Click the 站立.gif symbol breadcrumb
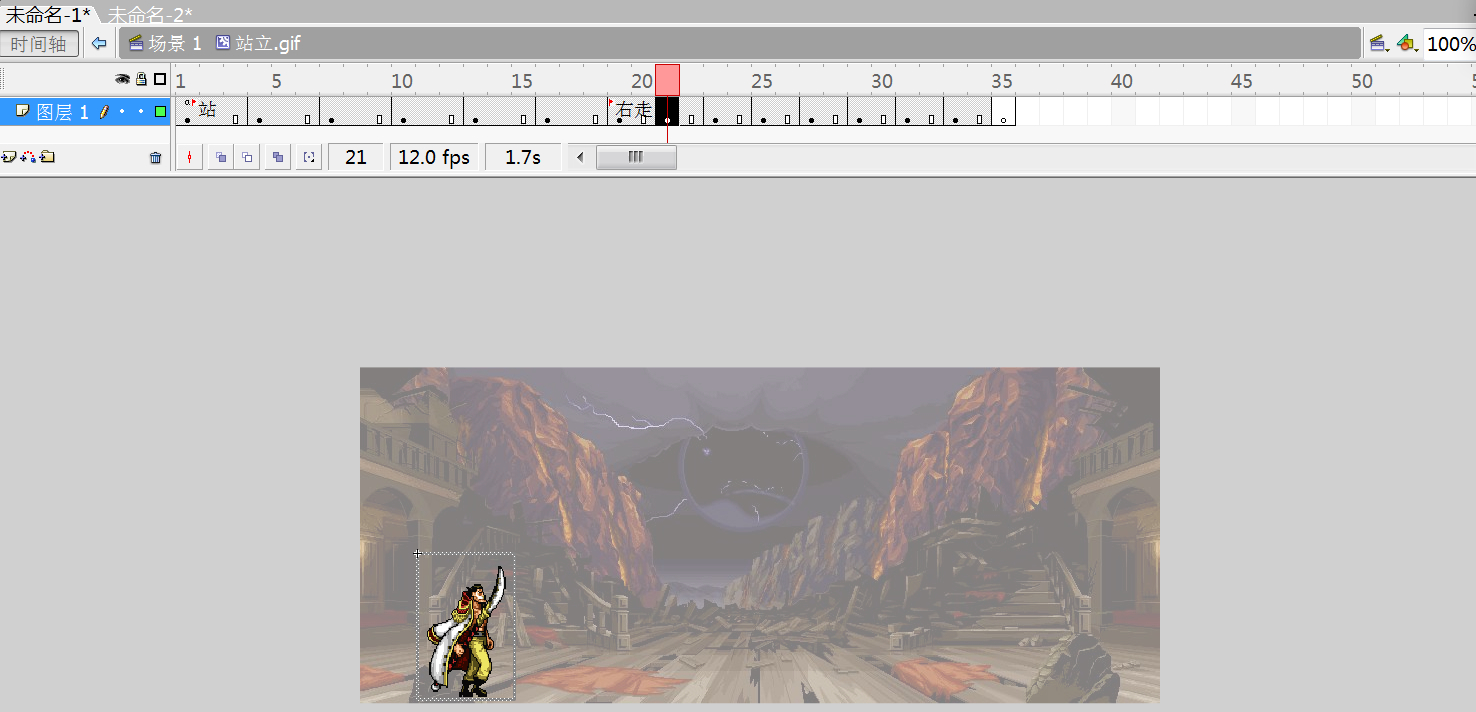The height and width of the screenshot is (712, 1476). click(x=258, y=44)
